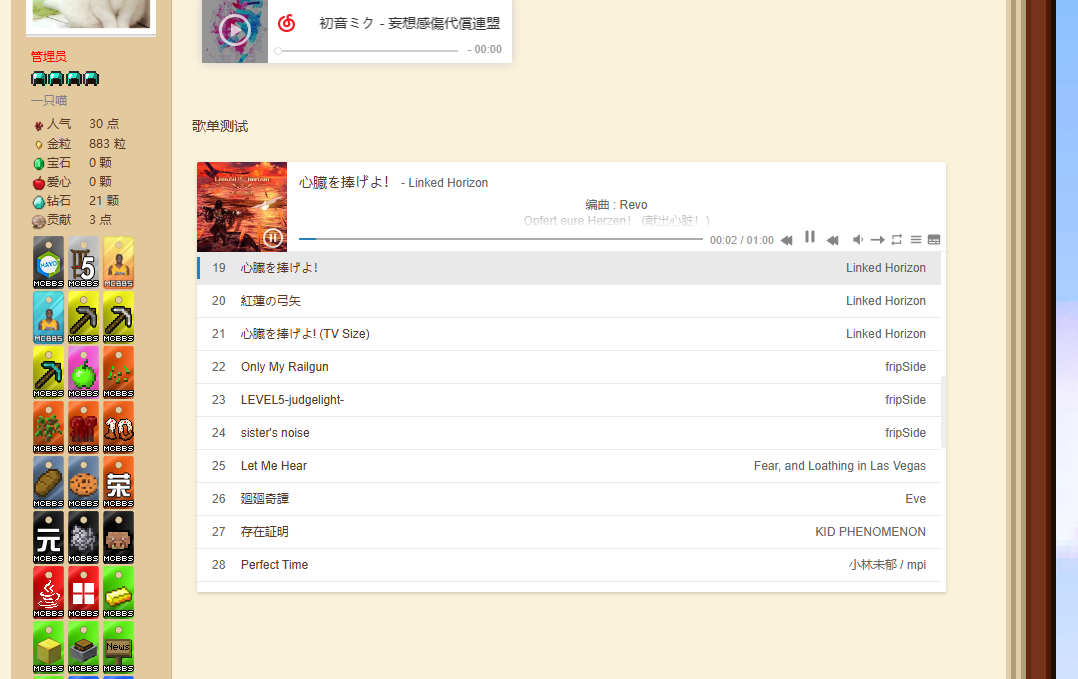Toggle the repeat loop mode
This screenshot has height=679, width=1078.
pos(896,240)
